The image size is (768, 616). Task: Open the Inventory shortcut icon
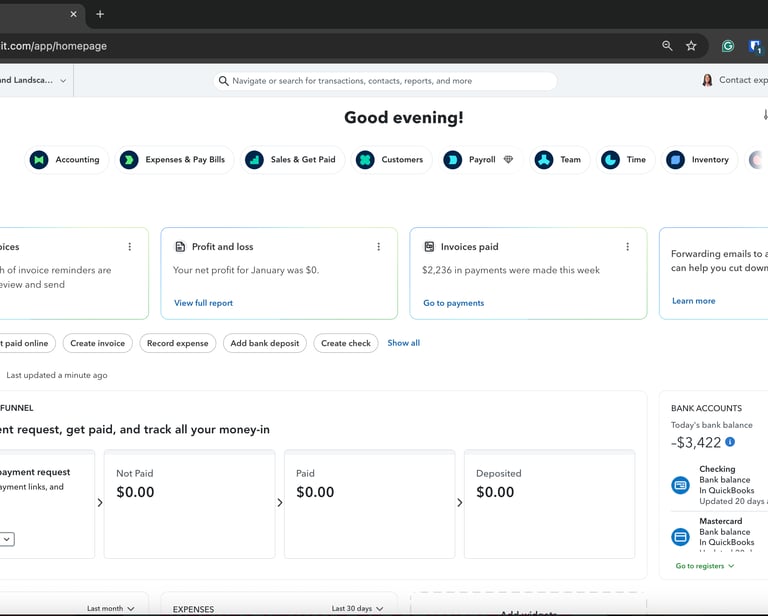pos(675,160)
